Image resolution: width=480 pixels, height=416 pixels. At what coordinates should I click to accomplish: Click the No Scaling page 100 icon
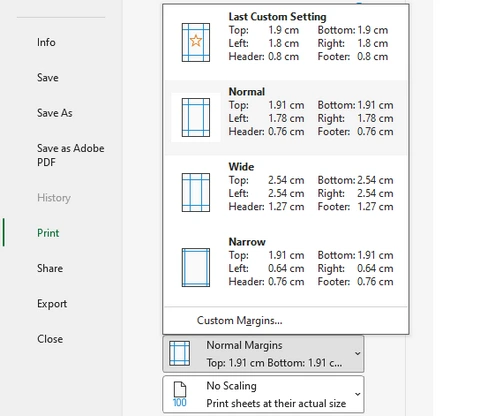[180, 394]
